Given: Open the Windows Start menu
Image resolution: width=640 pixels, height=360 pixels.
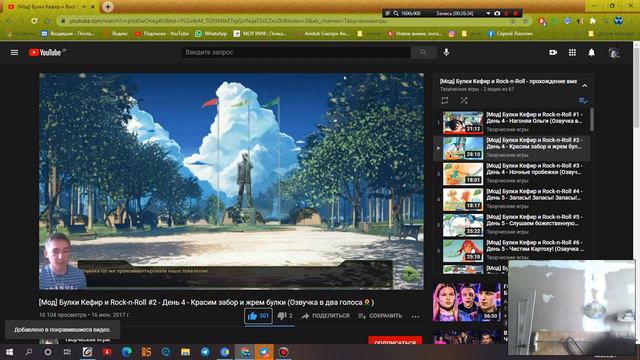Looking at the screenshot, I should tap(9, 352).
